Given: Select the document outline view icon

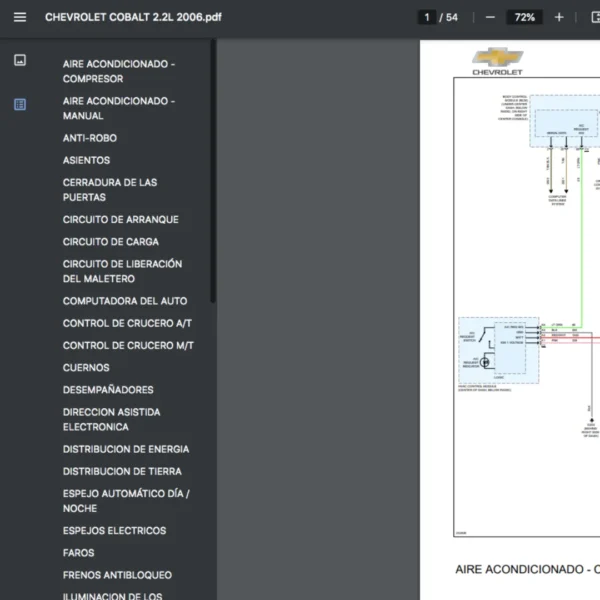Looking at the screenshot, I should [20, 104].
